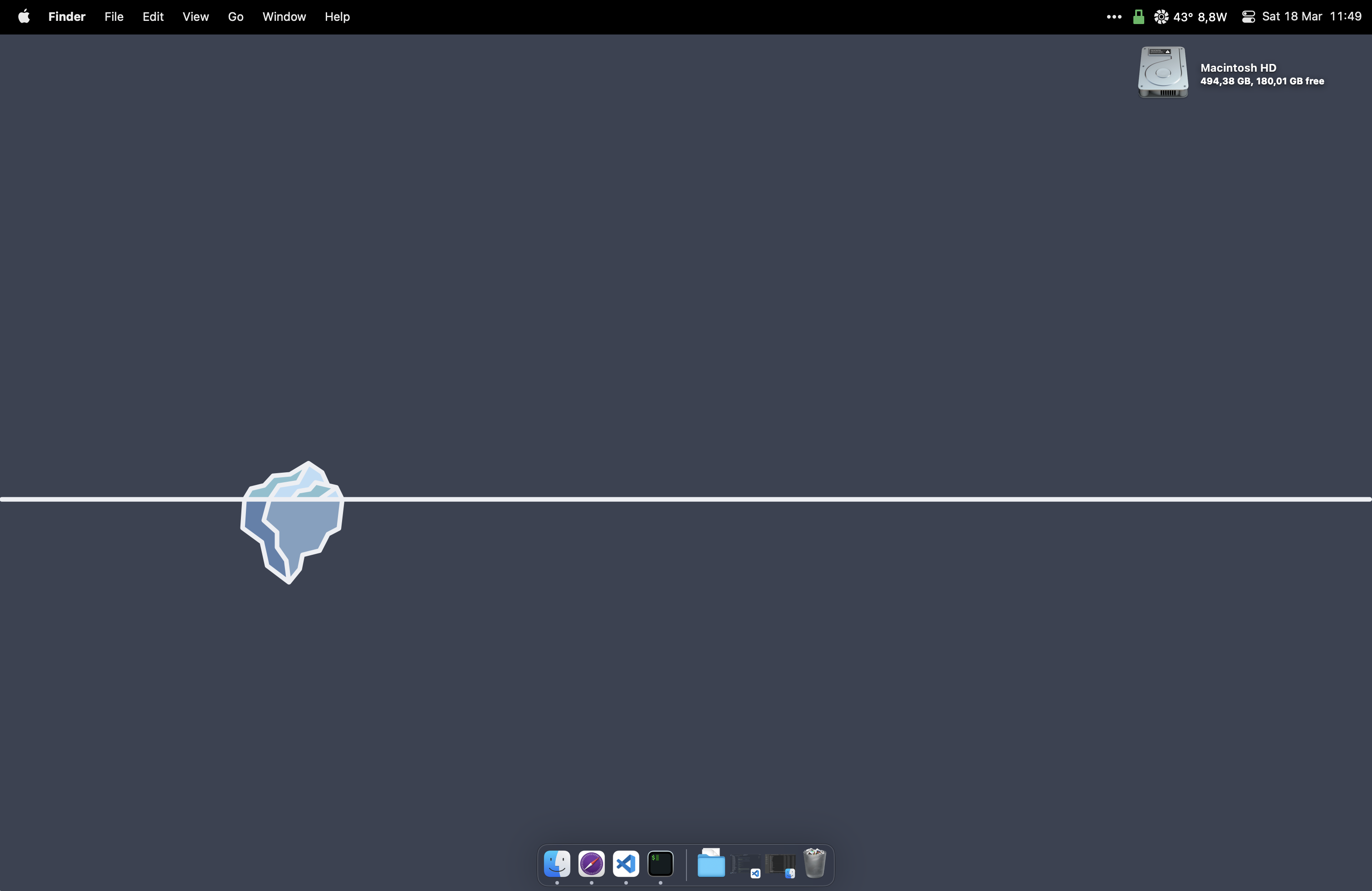Show hidden menu bar items via three dots
Image resolution: width=1372 pixels, height=891 pixels.
[x=1114, y=17]
